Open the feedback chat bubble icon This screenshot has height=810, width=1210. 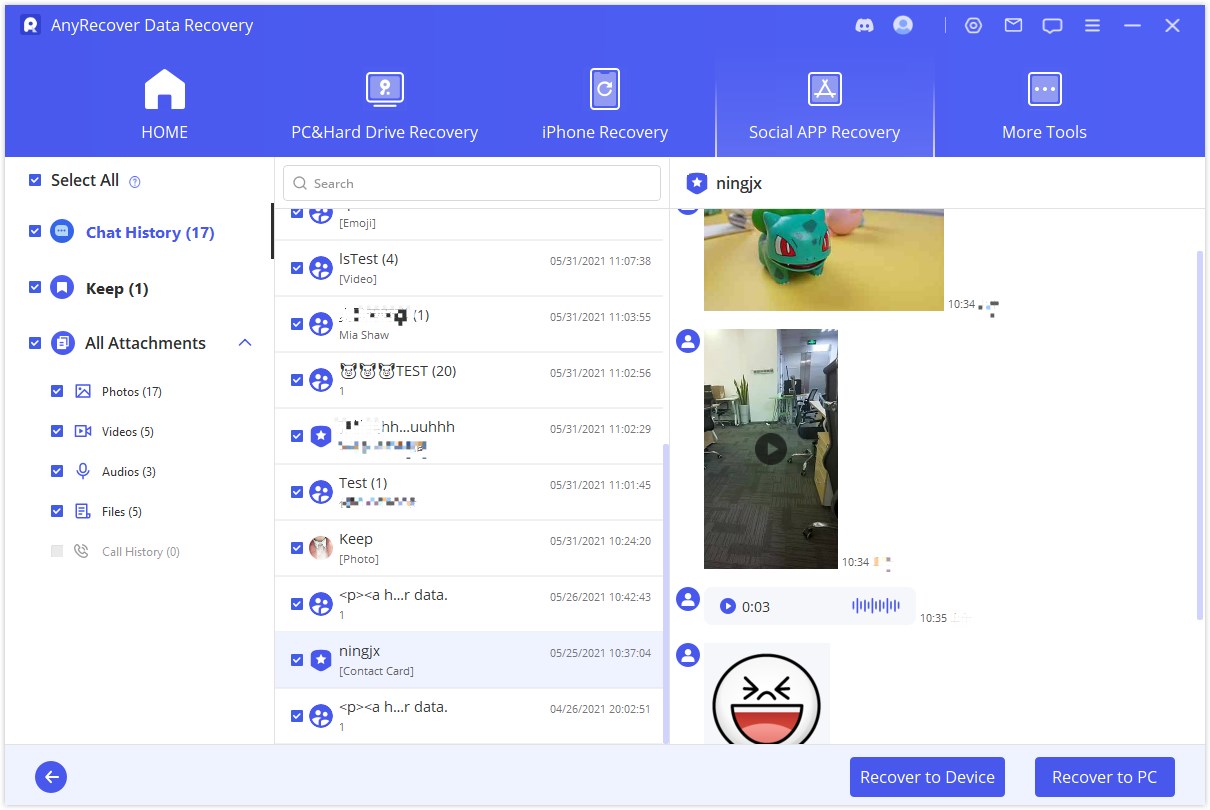(x=1052, y=26)
